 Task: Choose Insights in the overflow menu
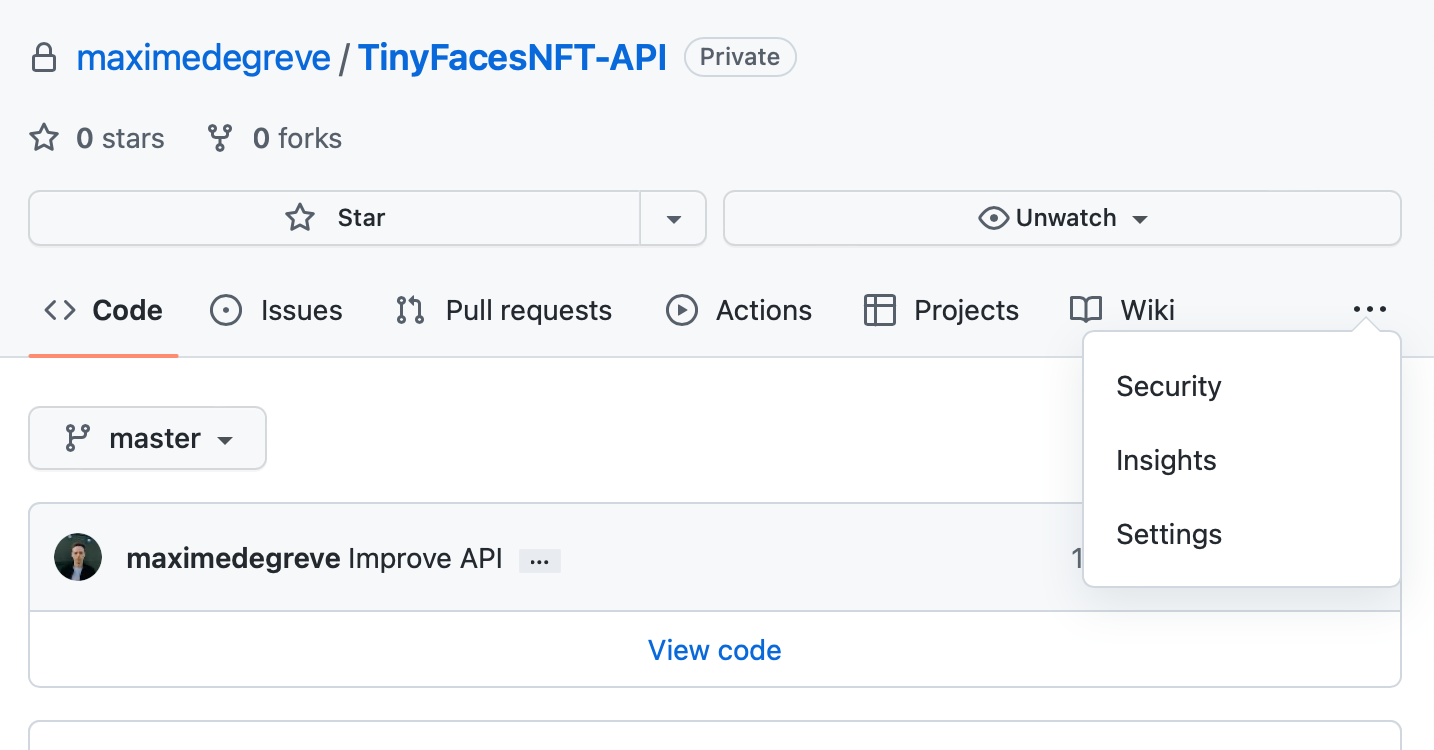1166,461
